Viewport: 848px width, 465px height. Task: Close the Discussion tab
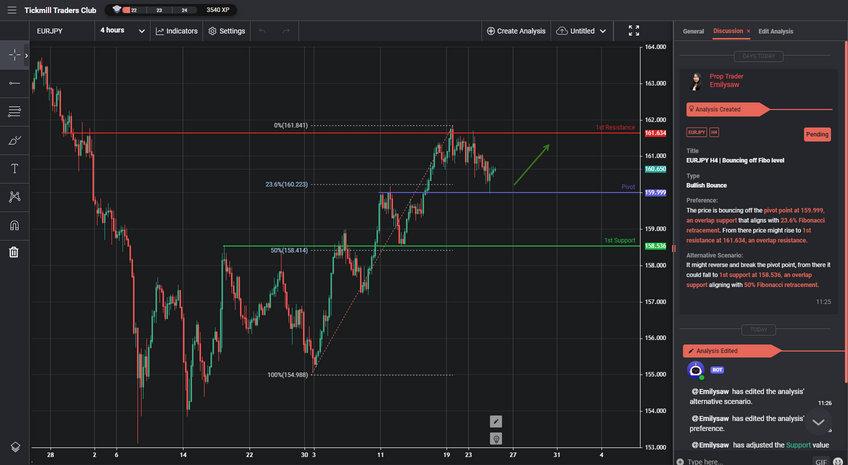[x=748, y=31]
